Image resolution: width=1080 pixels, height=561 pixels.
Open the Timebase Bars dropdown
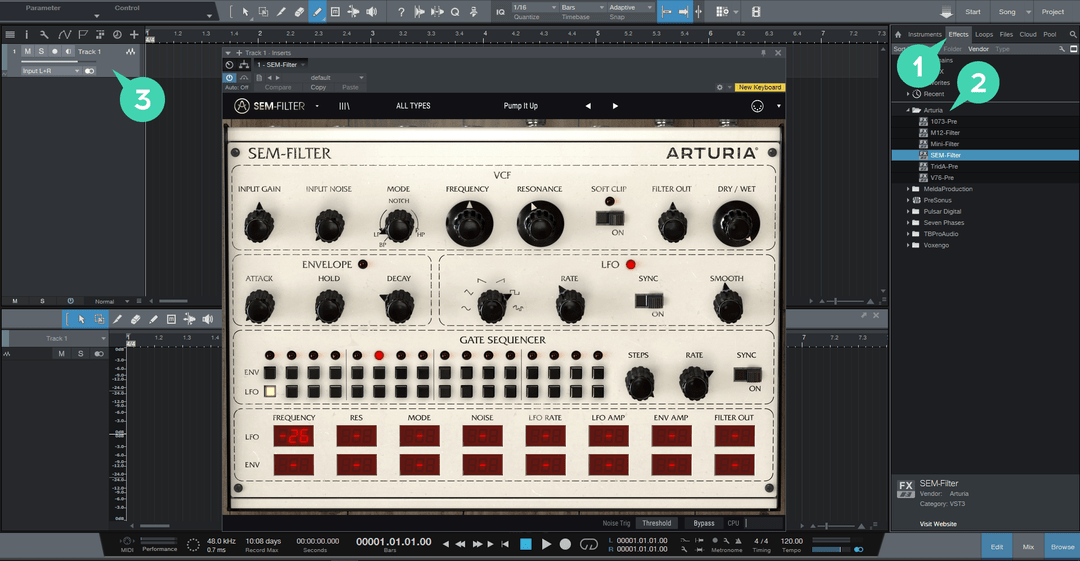point(582,8)
